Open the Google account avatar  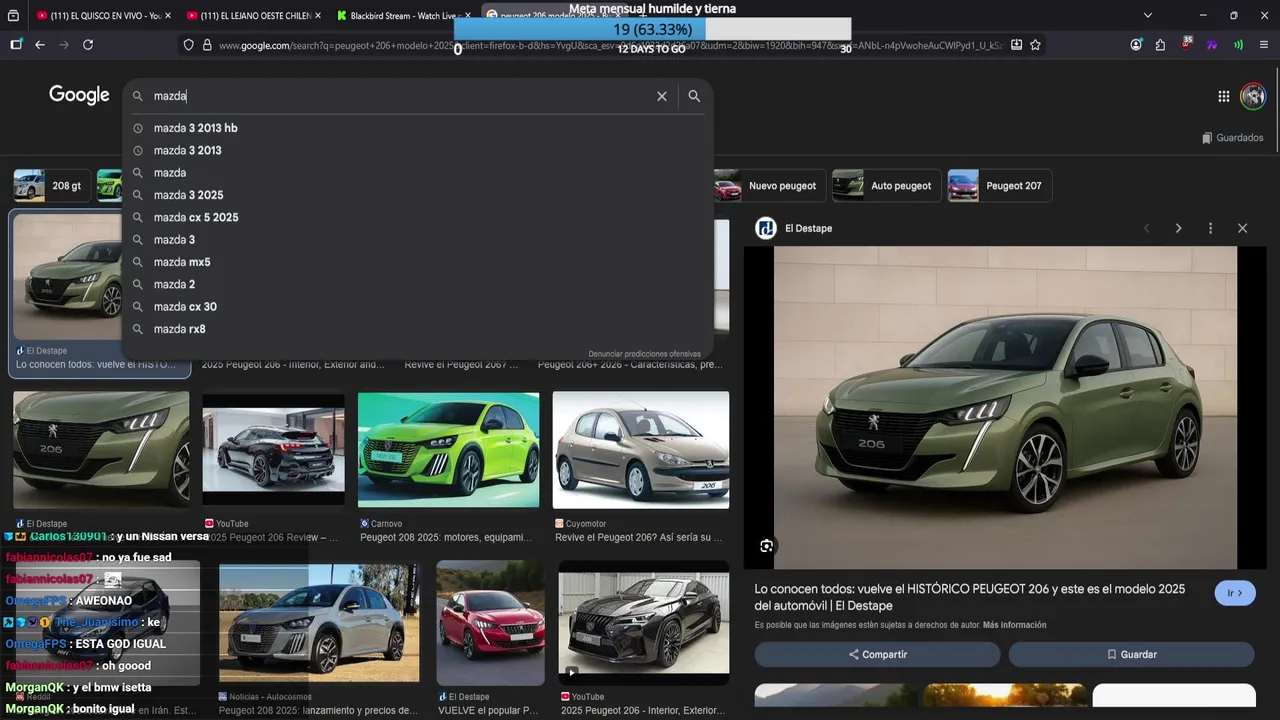pyautogui.click(x=1253, y=96)
